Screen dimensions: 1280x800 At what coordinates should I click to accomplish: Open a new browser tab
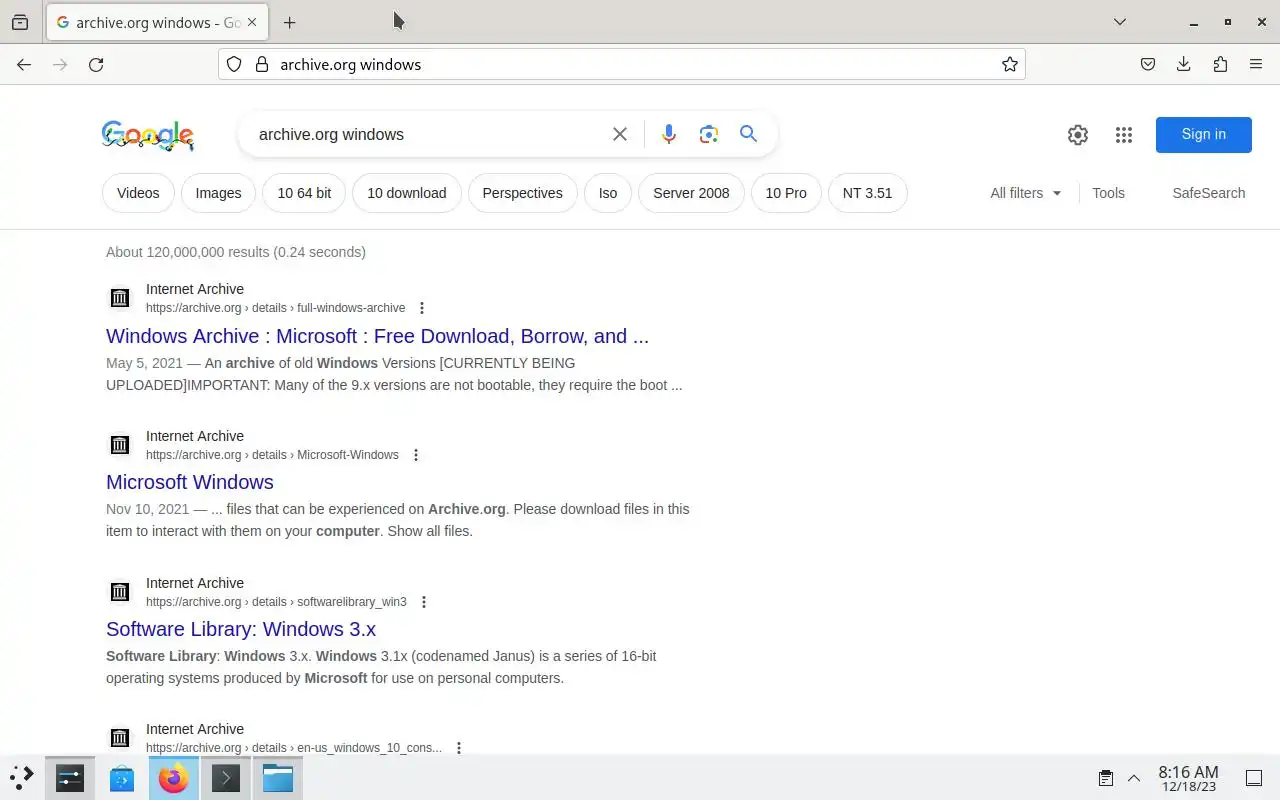(289, 22)
